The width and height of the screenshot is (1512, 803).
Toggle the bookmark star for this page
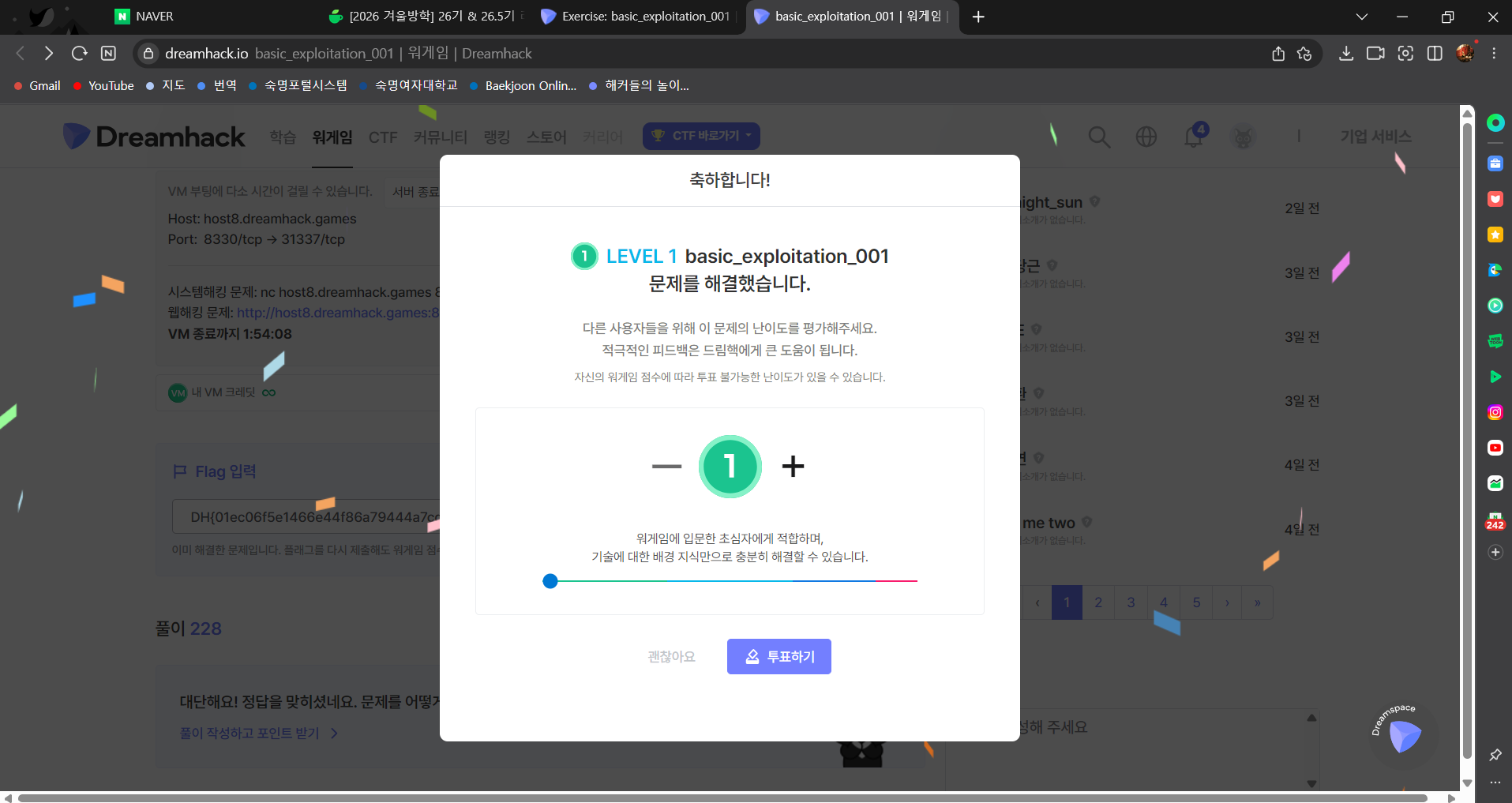tap(1304, 53)
